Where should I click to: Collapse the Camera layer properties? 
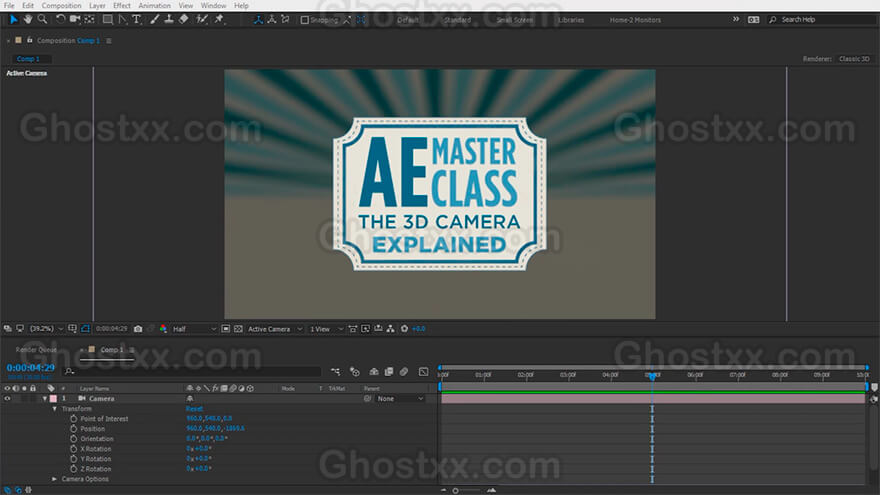(45, 398)
